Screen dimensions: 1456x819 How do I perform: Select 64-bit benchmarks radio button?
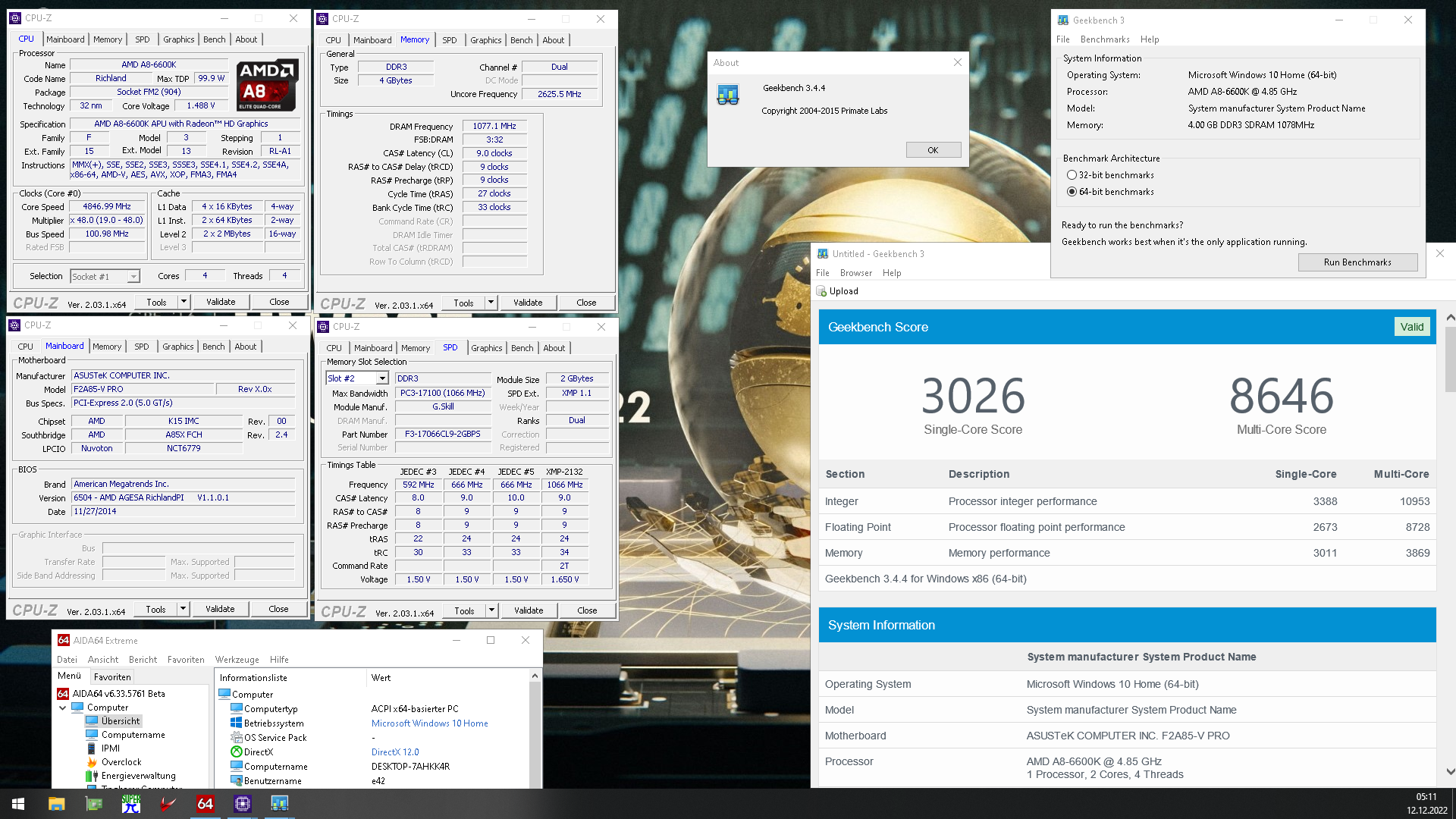coord(1072,192)
